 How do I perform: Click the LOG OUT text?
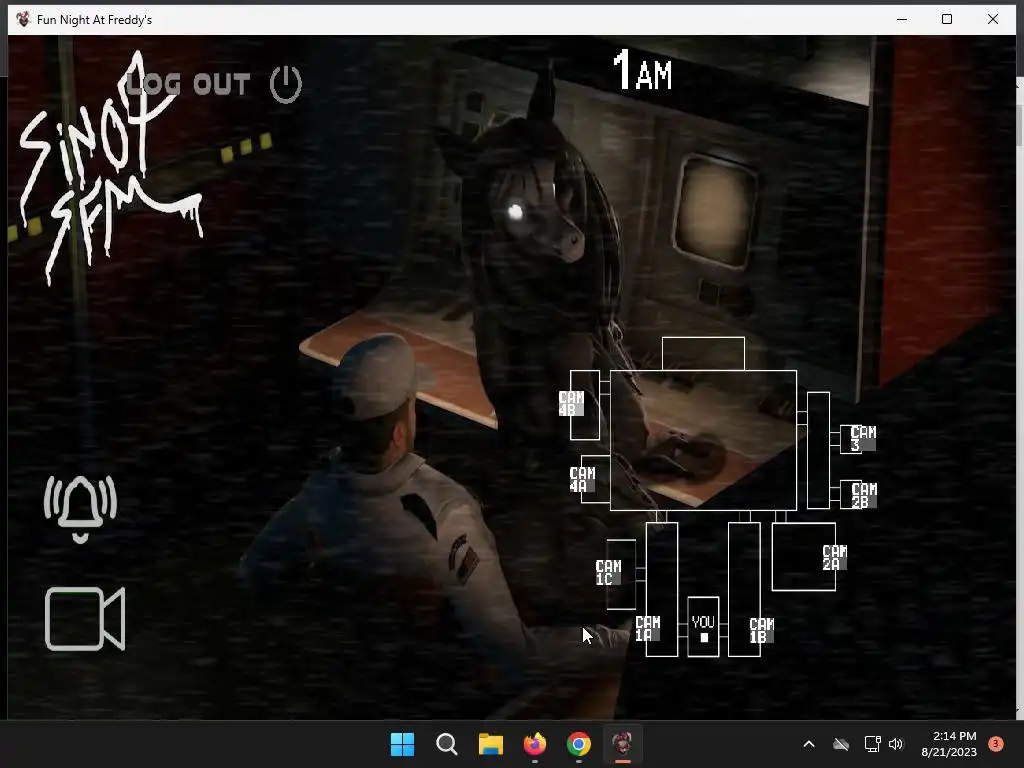[x=188, y=84]
